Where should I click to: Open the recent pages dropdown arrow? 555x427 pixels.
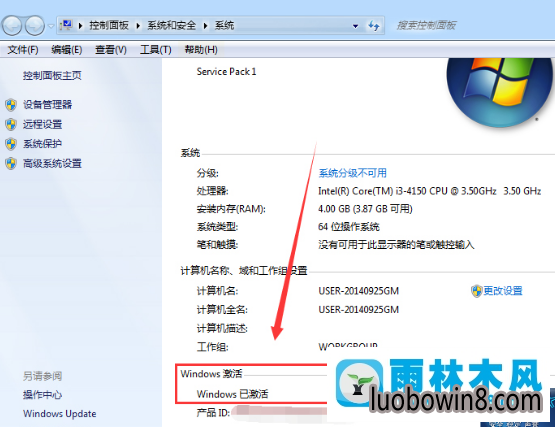51,26
